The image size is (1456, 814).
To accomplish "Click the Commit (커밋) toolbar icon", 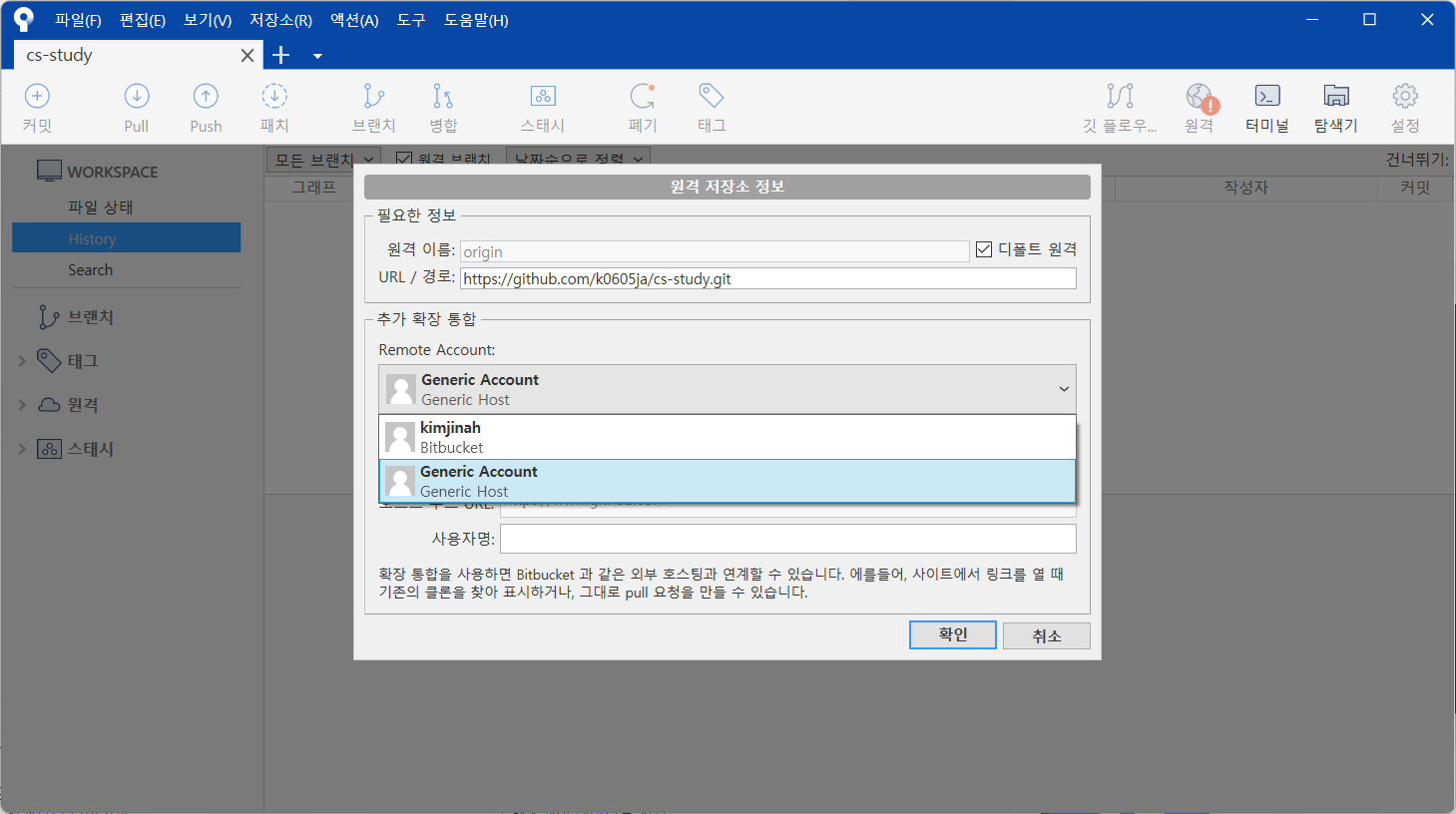I will pyautogui.click(x=37, y=96).
